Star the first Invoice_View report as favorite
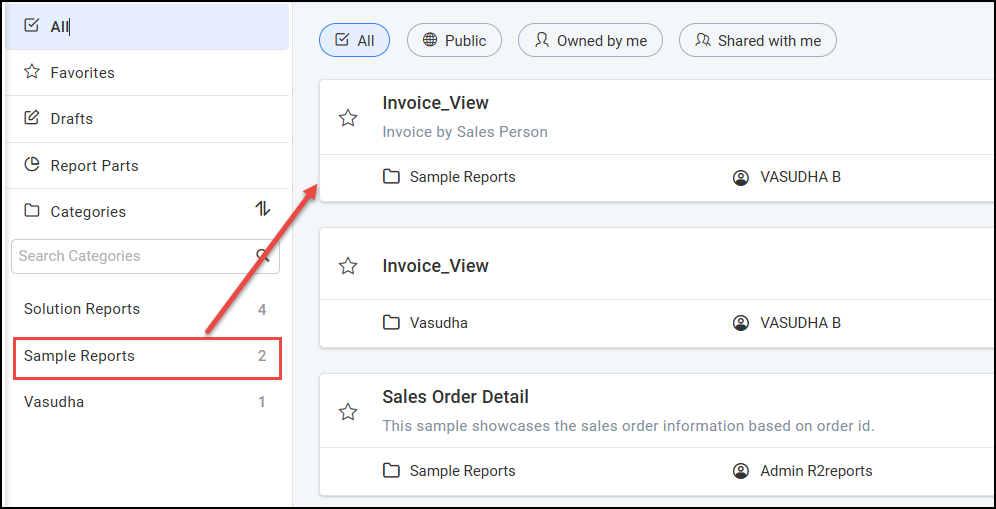This screenshot has height=509, width=996. click(x=348, y=118)
